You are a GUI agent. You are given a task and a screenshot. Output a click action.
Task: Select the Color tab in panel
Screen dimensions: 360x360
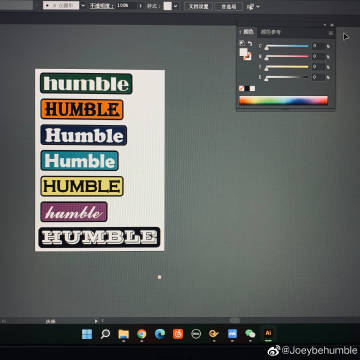coord(248,32)
